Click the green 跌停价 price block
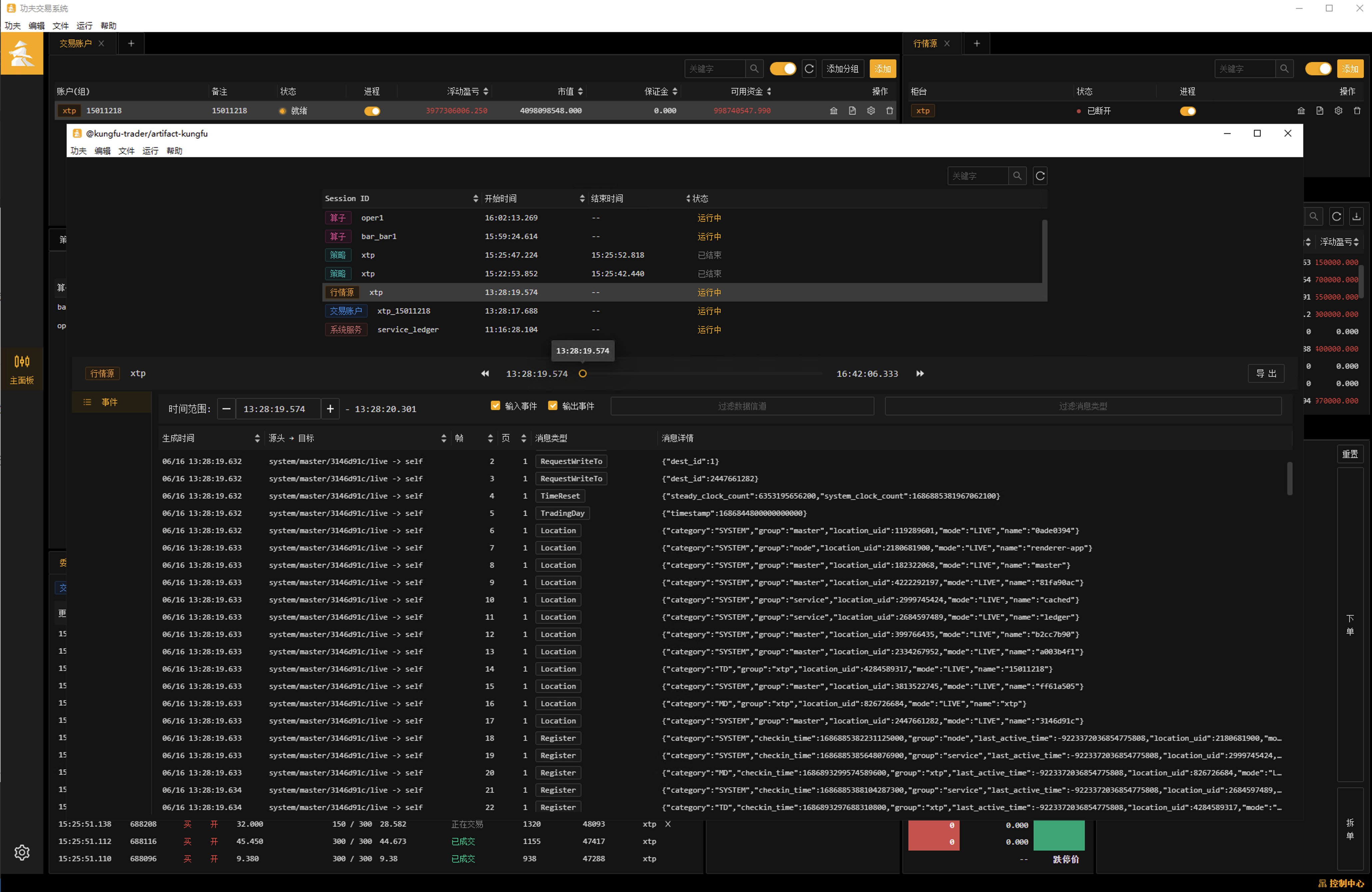The image size is (1372, 892). point(1059,835)
